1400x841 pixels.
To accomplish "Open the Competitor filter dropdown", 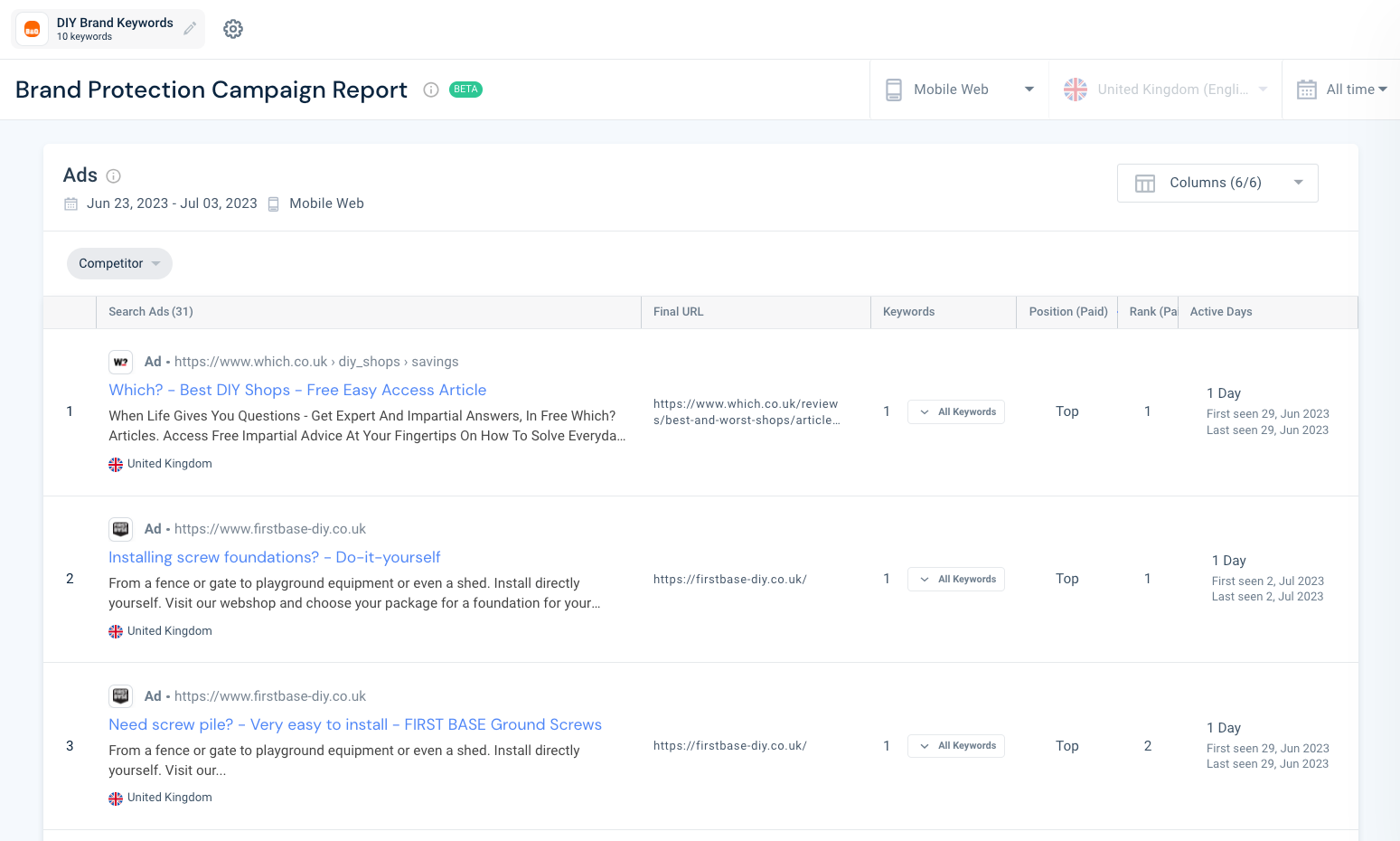I will click(x=119, y=263).
